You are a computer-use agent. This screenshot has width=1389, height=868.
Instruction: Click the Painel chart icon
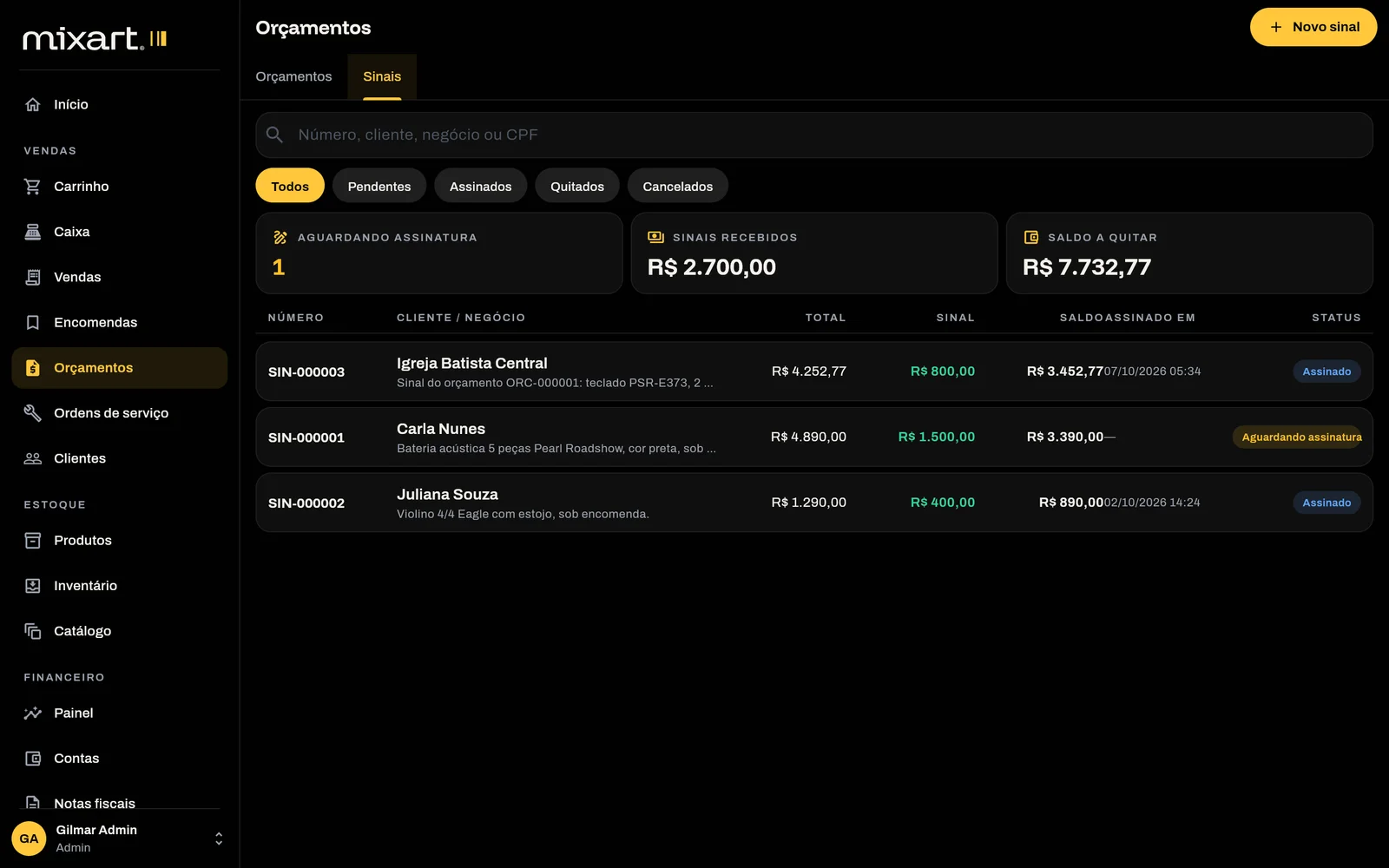coord(33,713)
